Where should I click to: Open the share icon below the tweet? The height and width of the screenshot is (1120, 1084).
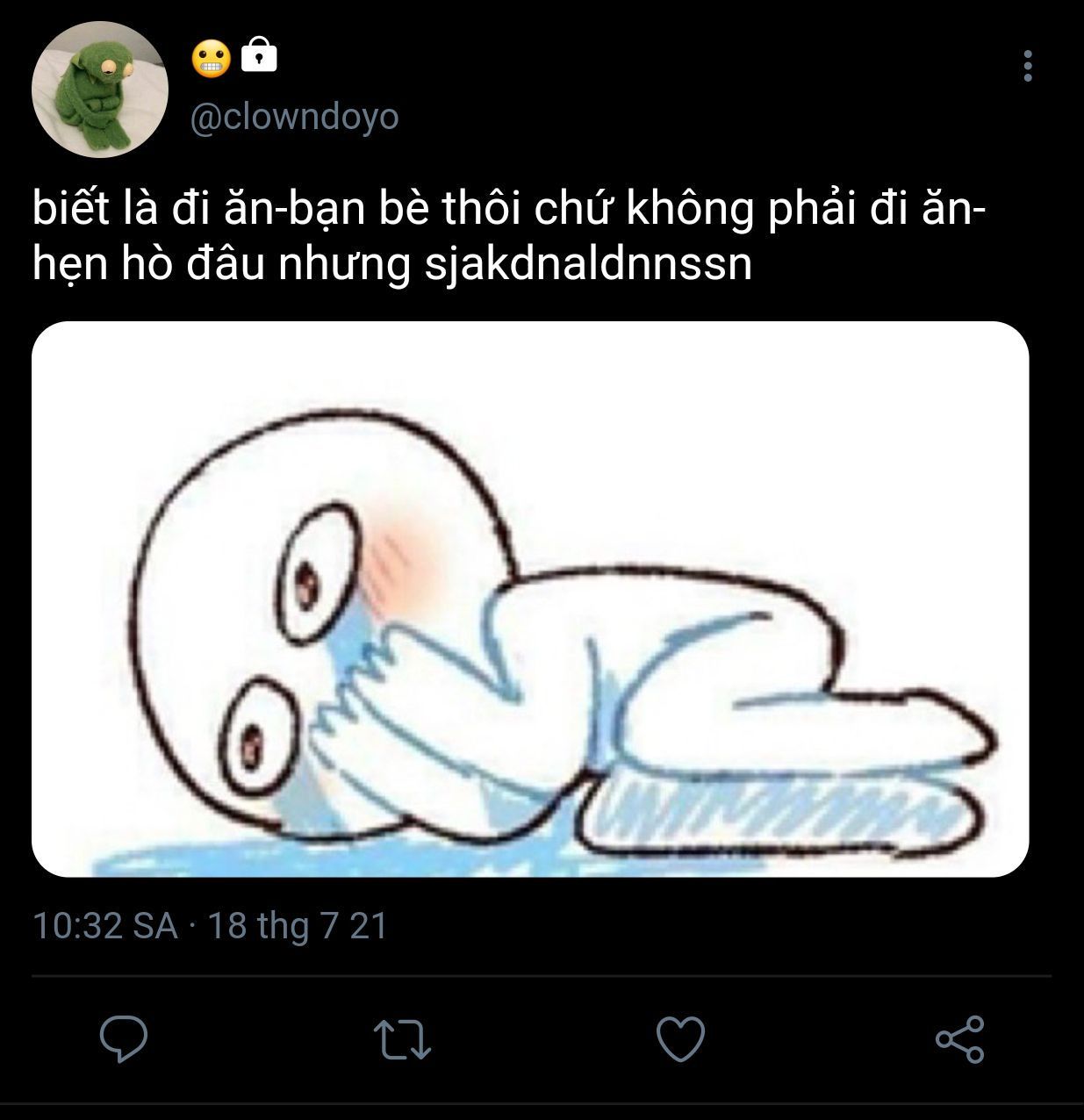coord(960,1039)
